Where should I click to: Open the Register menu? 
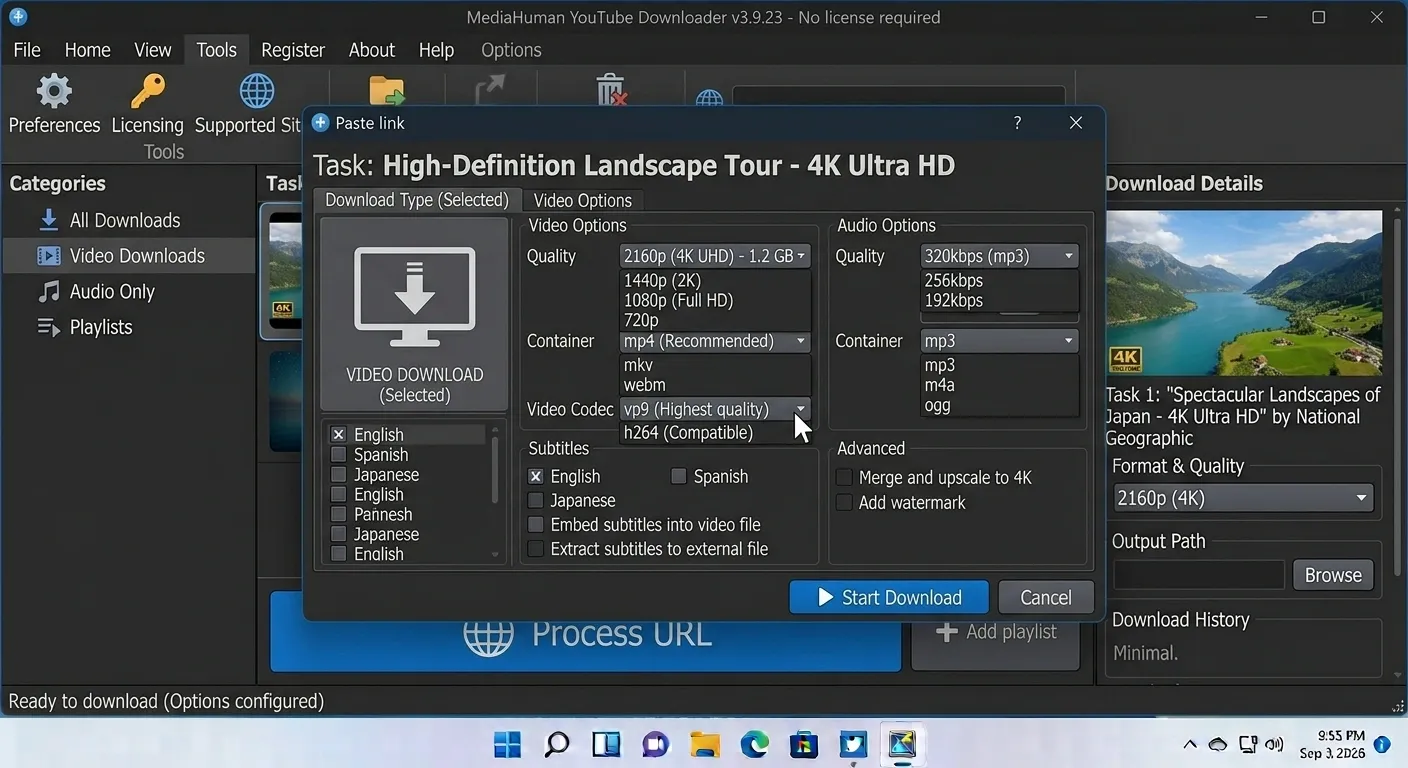293,50
